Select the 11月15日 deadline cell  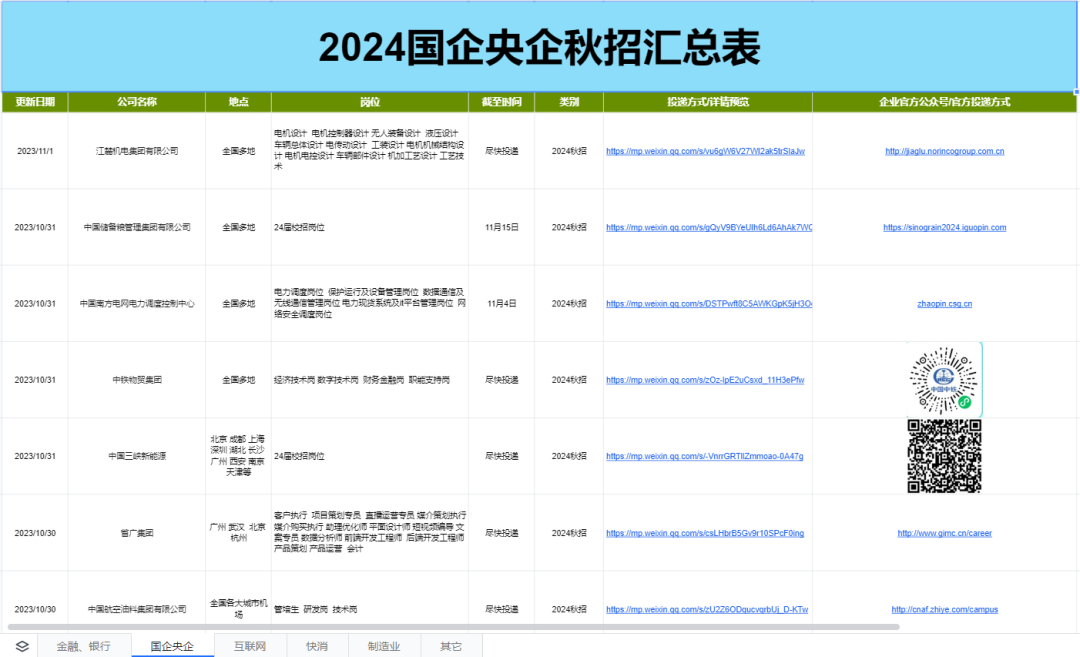click(501, 227)
